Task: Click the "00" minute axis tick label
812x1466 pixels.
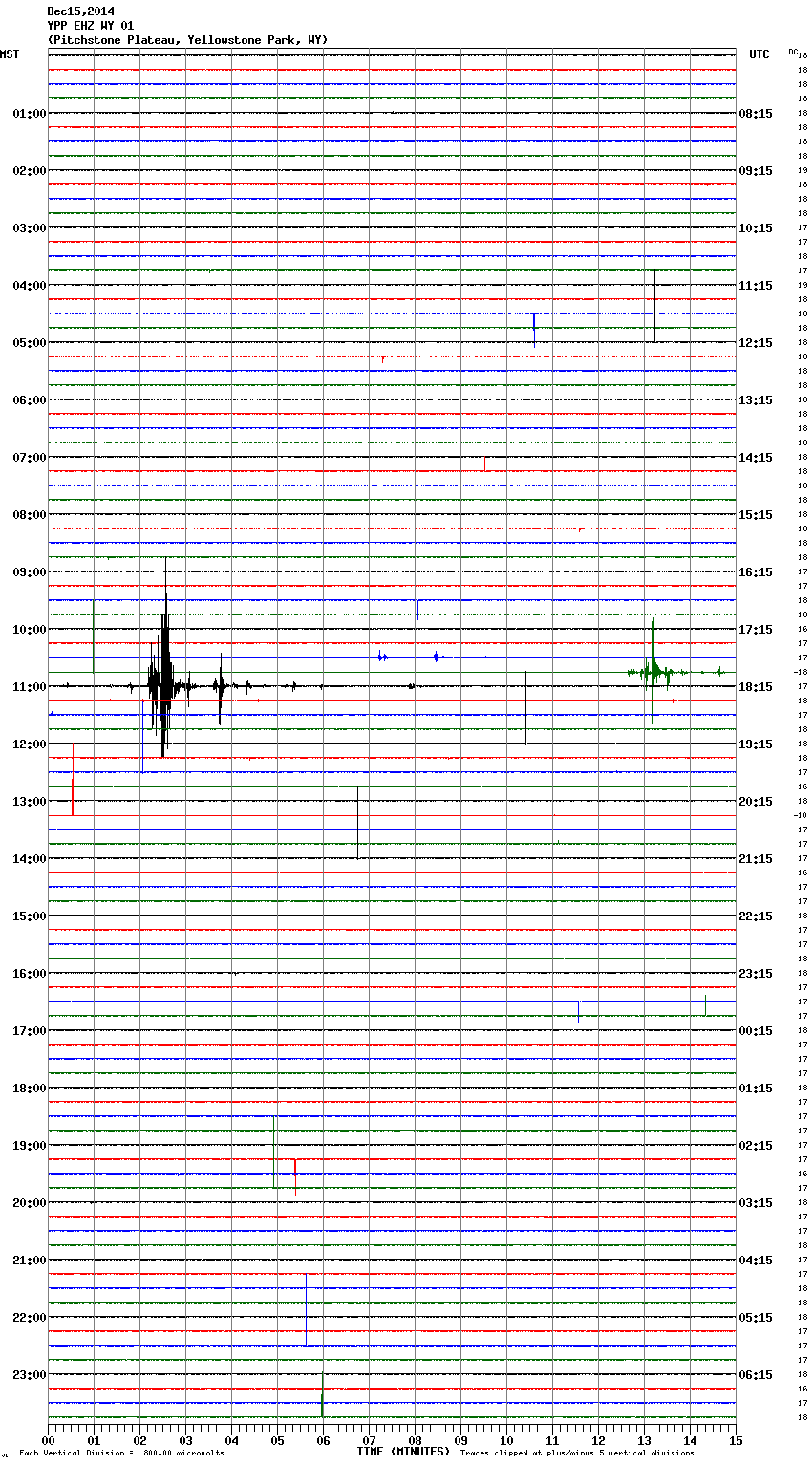Action: (x=48, y=1441)
